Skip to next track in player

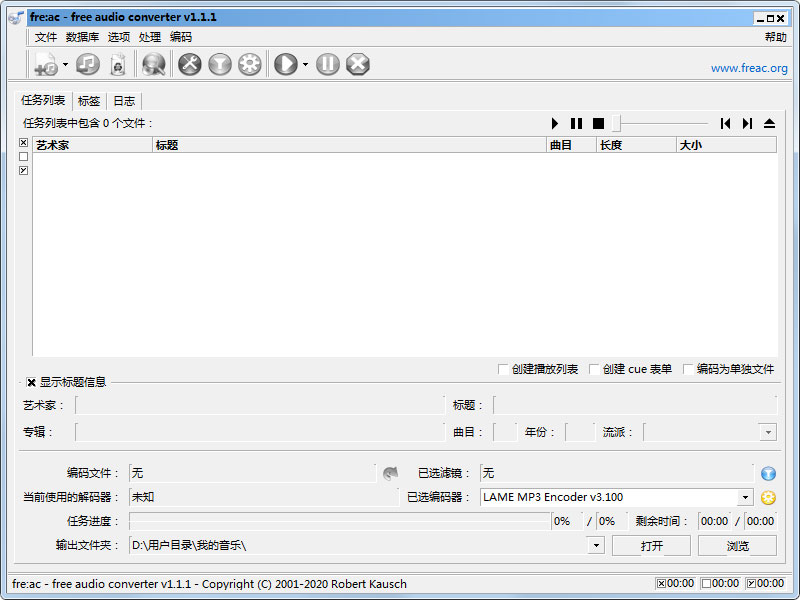click(747, 123)
